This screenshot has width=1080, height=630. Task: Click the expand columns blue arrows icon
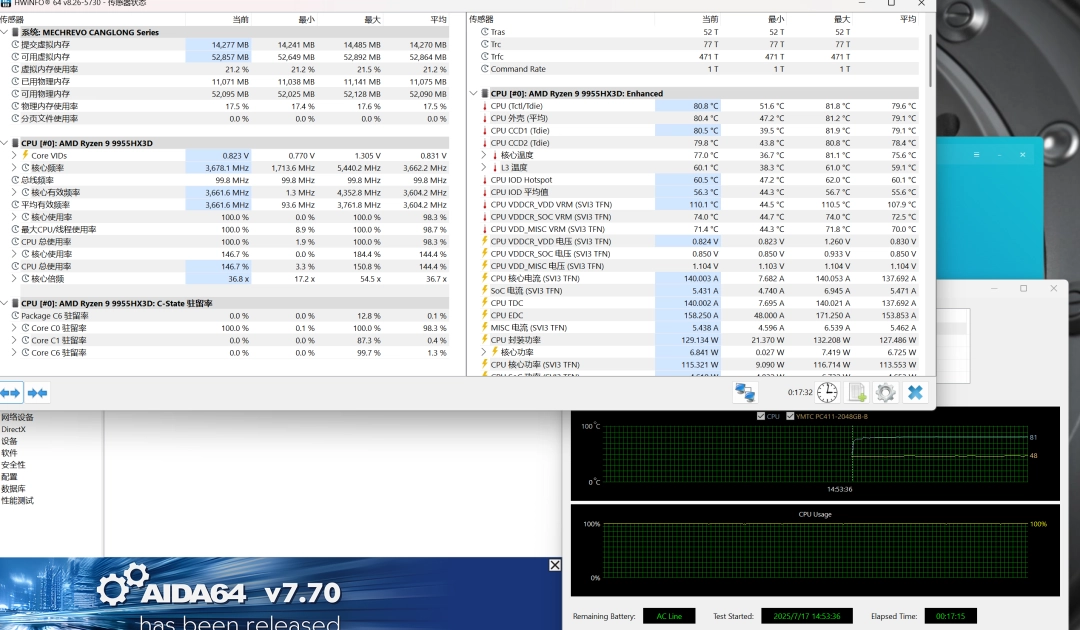11,392
